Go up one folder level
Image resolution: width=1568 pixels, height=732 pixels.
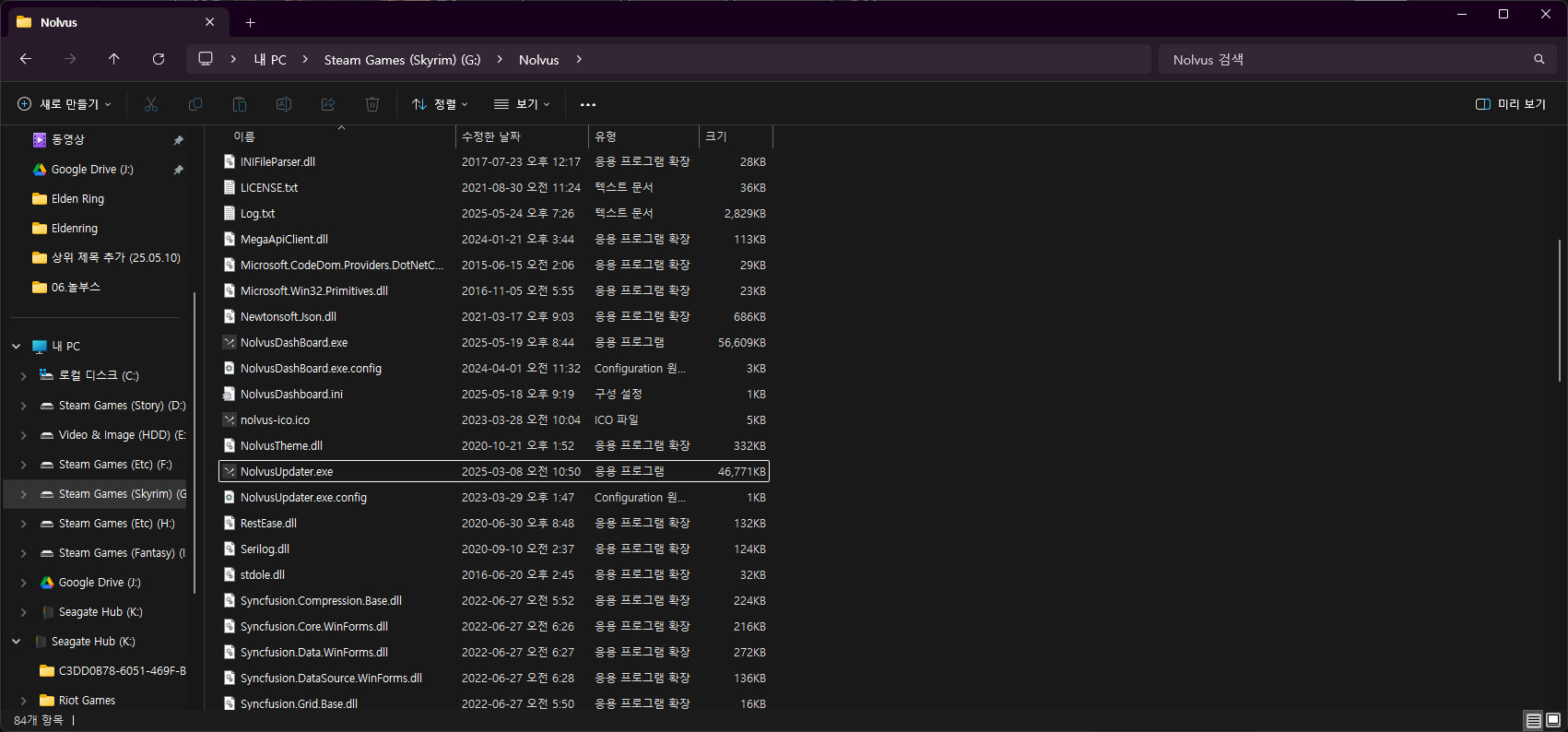point(114,59)
